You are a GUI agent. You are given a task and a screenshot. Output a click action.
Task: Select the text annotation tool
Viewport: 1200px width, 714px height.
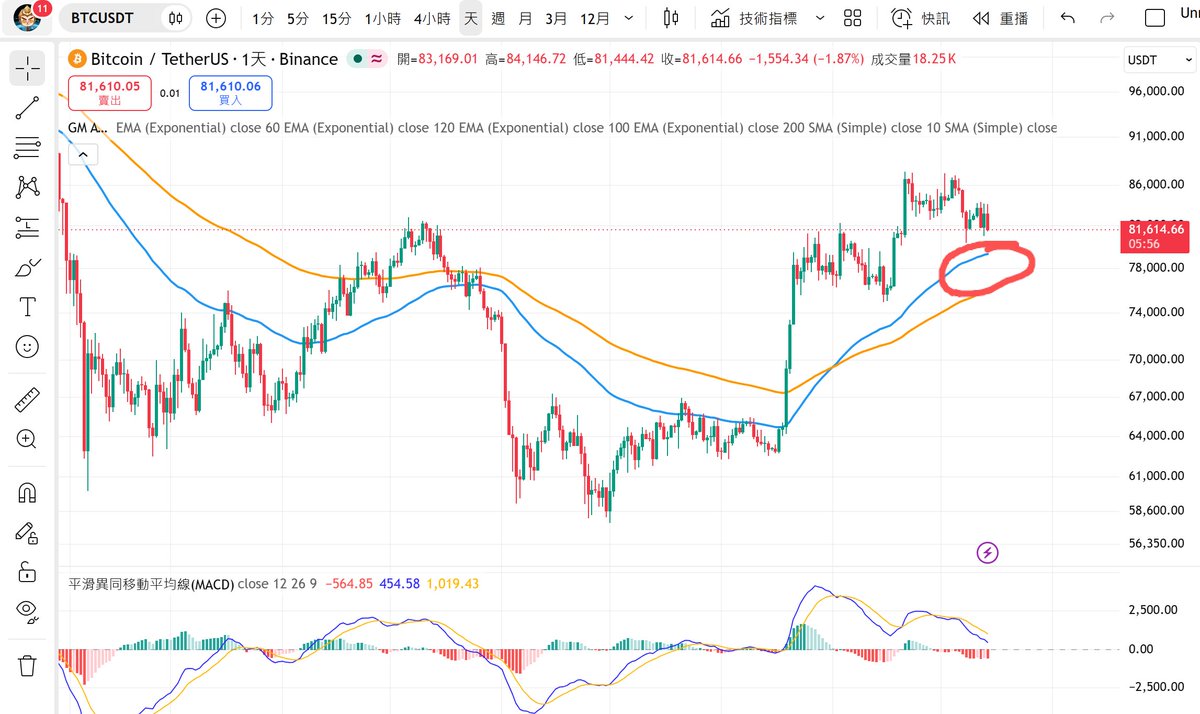pyautogui.click(x=27, y=306)
